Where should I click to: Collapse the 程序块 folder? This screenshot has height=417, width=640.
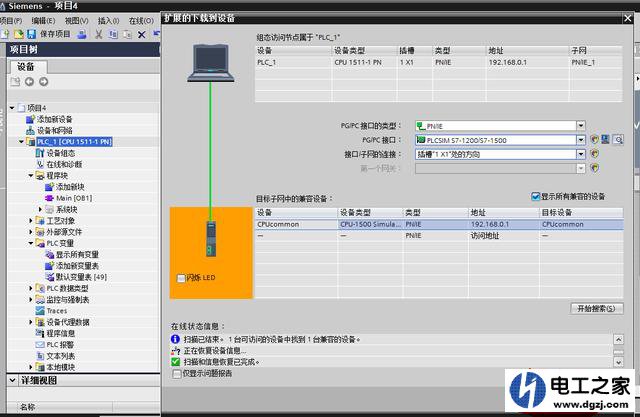pyautogui.click(x=31, y=175)
